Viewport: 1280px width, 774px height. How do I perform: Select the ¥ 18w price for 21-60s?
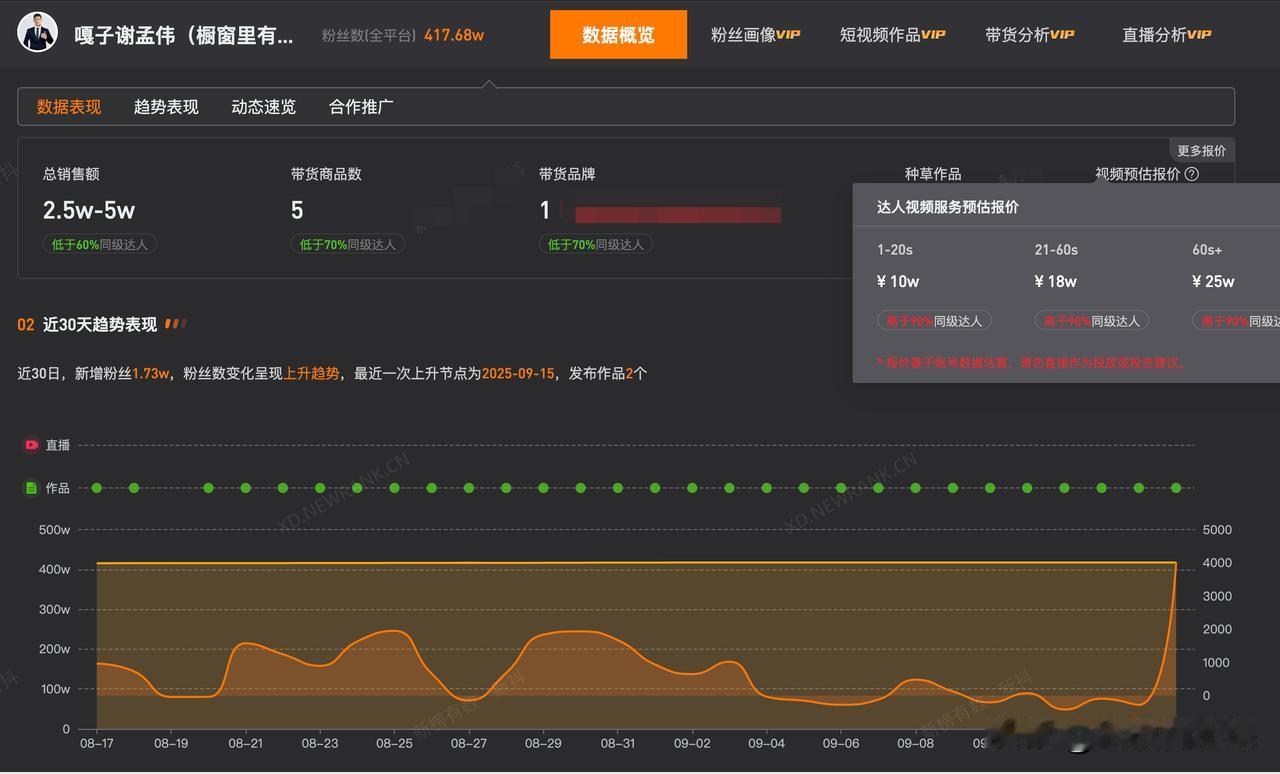pos(1056,282)
